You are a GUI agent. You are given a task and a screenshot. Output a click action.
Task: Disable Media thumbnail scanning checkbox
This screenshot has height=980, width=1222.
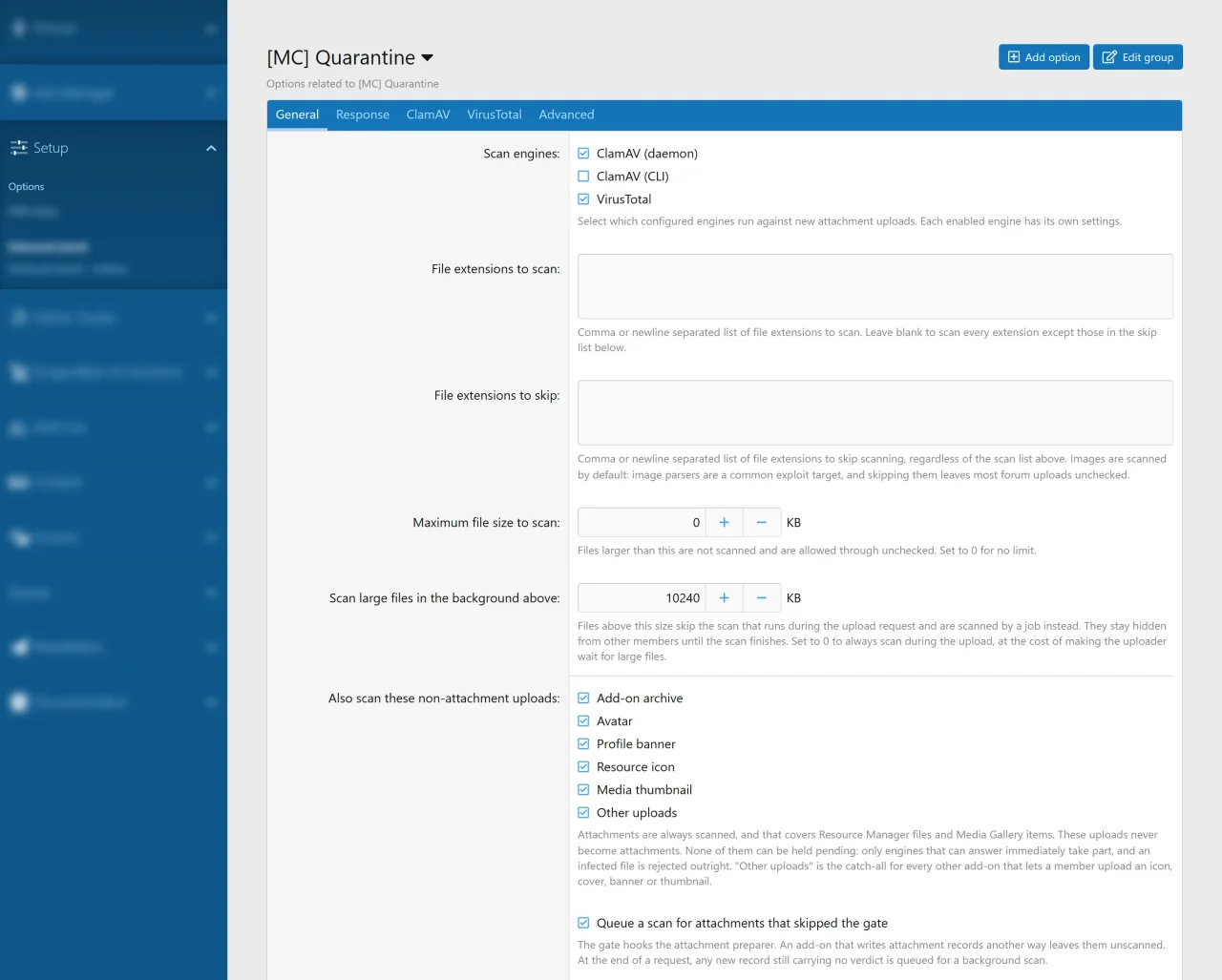click(x=583, y=790)
